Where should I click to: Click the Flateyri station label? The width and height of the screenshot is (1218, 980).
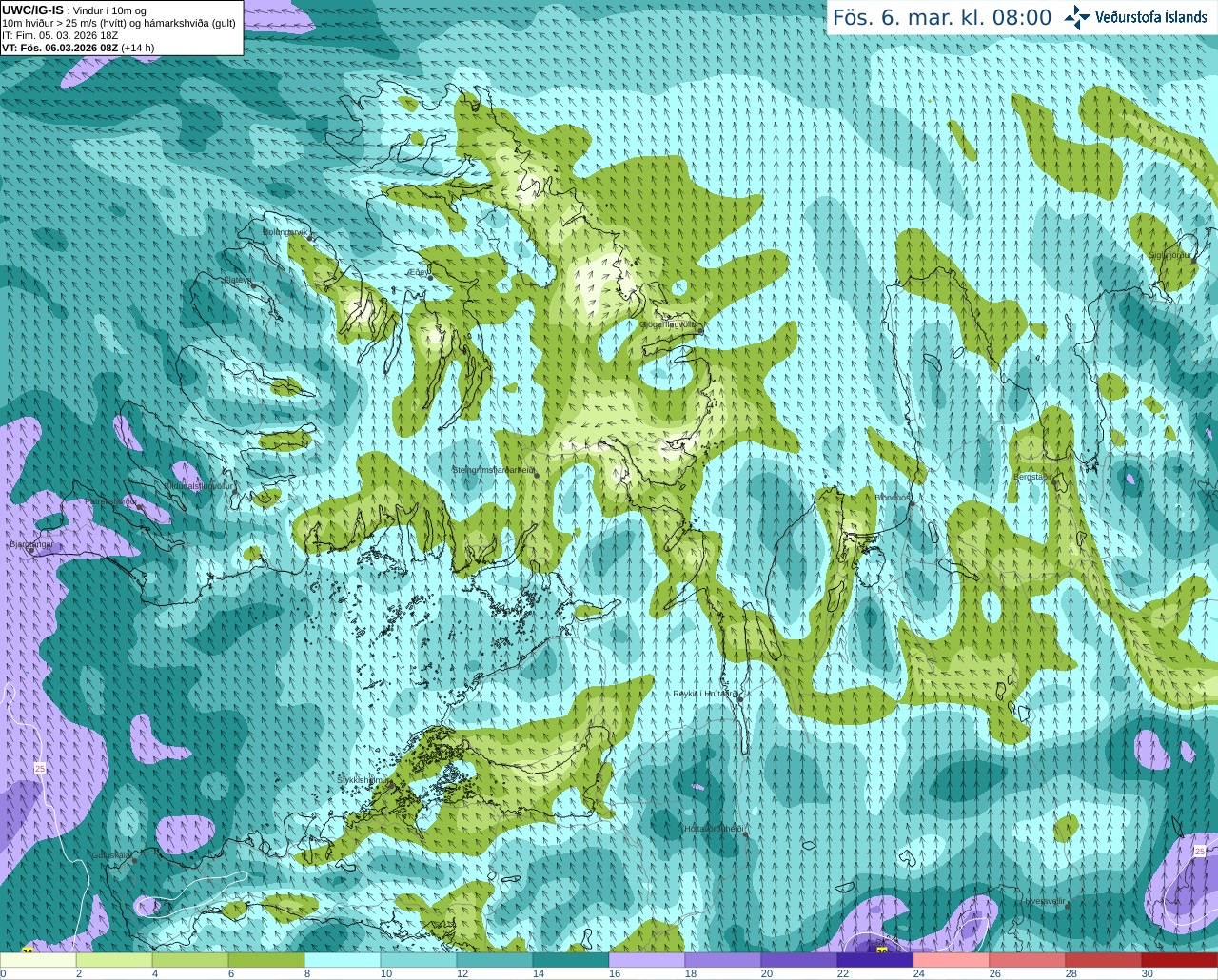tap(238, 280)
